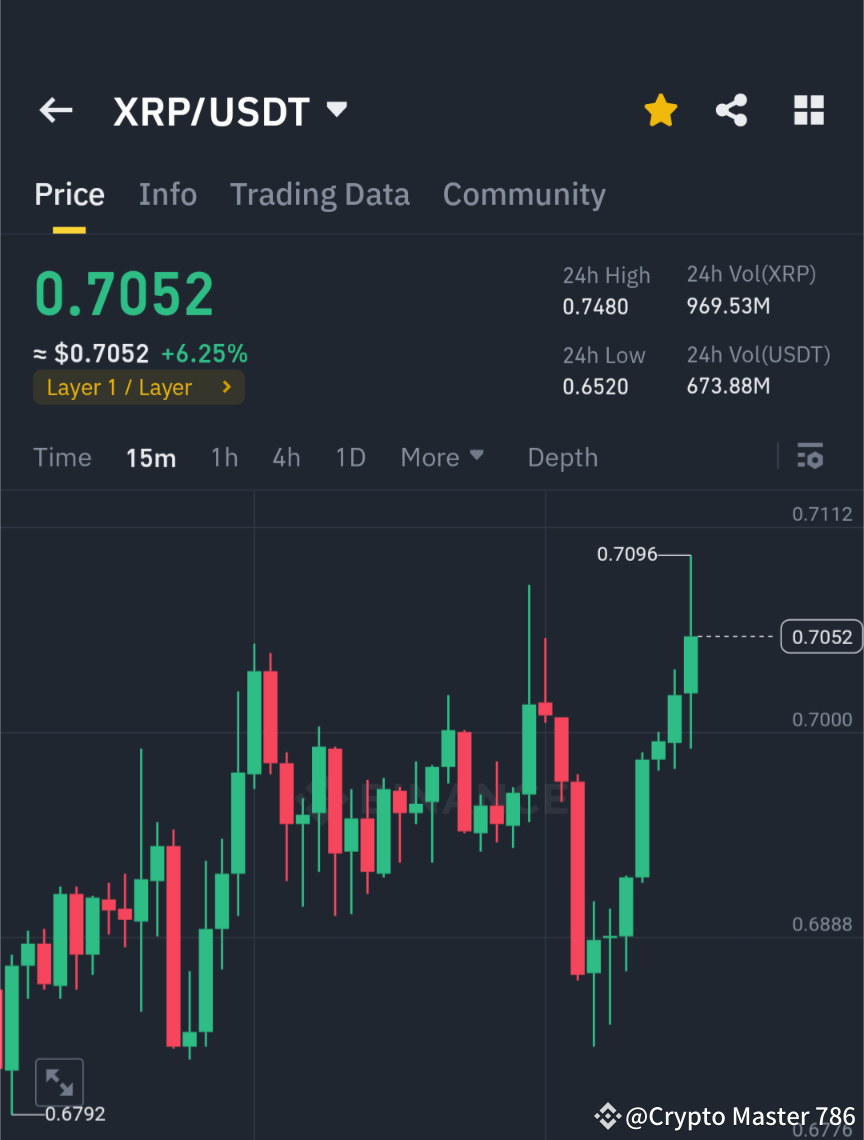
Task: Tap the Binance diamond logo in watermark
Action: [607, 1116]
